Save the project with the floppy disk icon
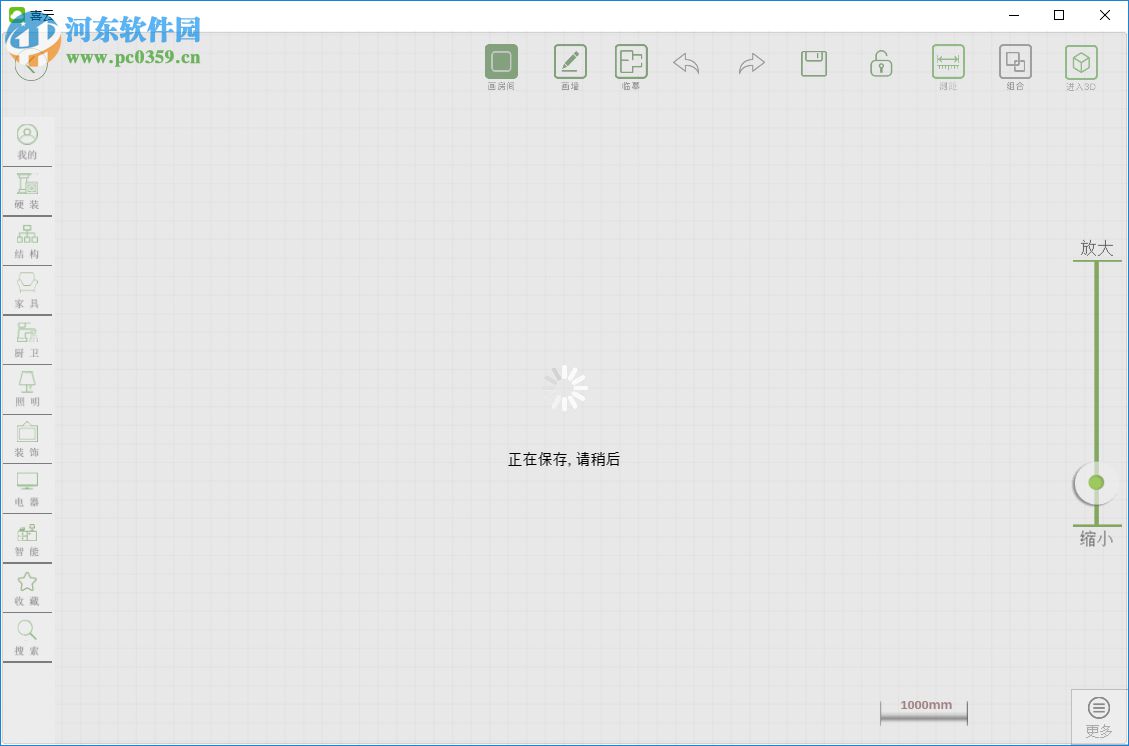Screen dimensions: 1129x746 coord(814,63)
